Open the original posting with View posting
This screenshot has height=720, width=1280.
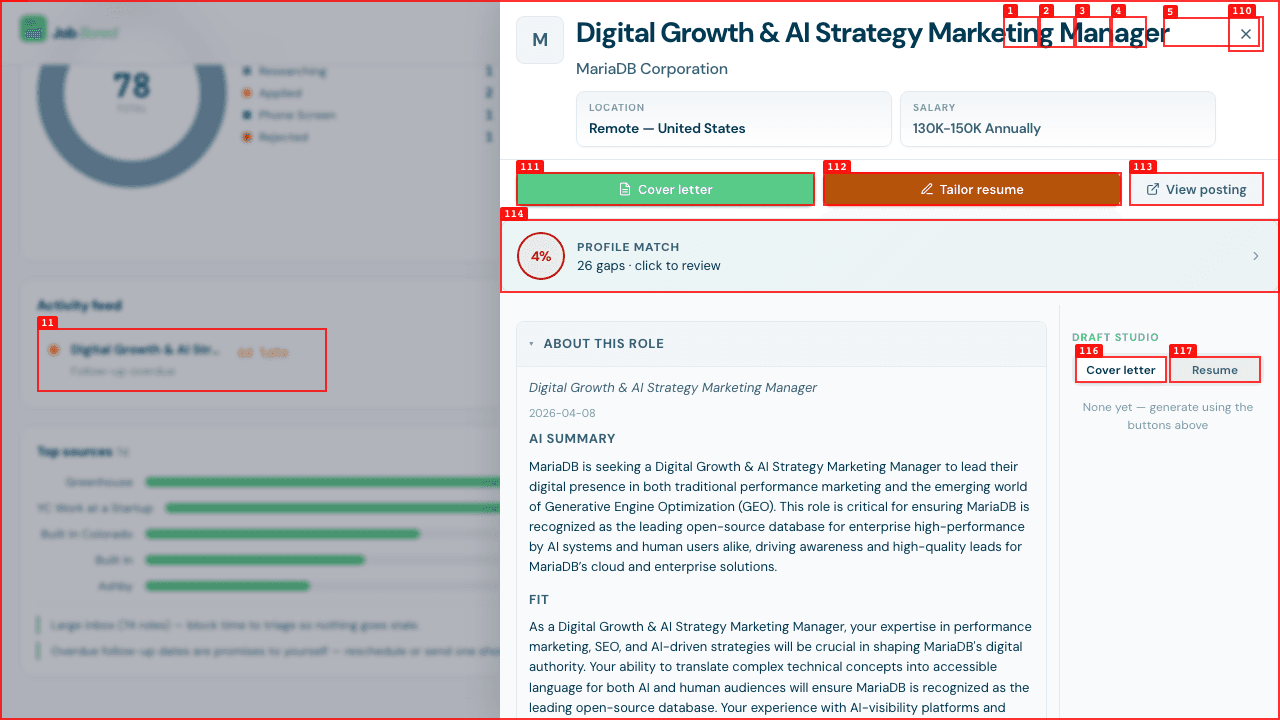point(1196,189)
